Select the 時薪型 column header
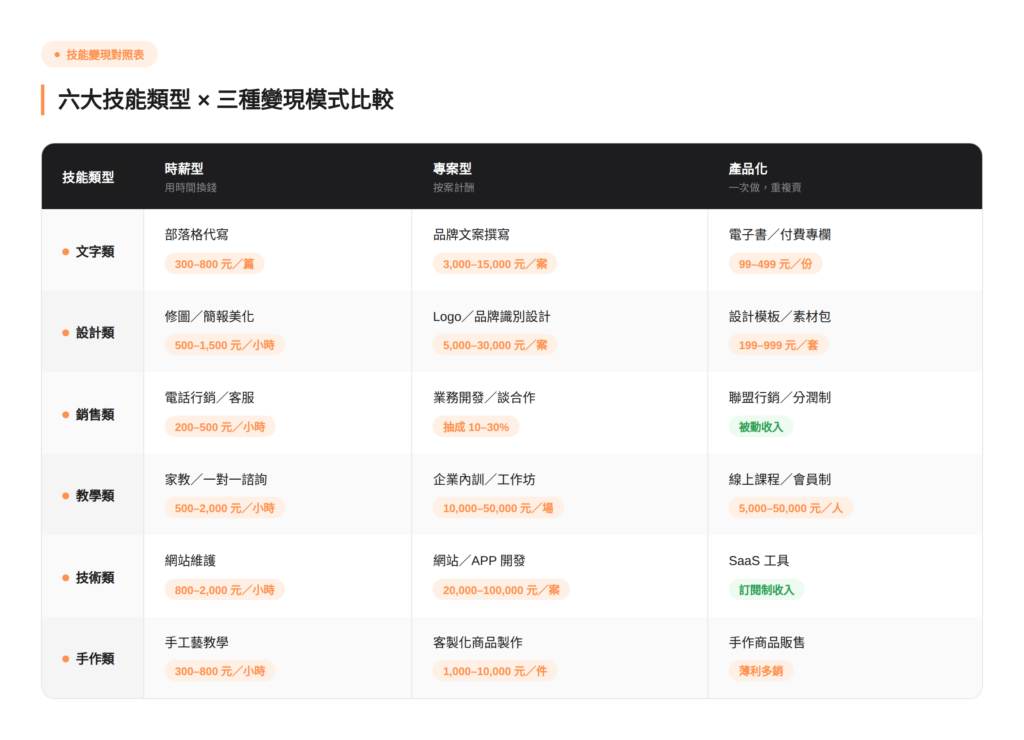 184,169
